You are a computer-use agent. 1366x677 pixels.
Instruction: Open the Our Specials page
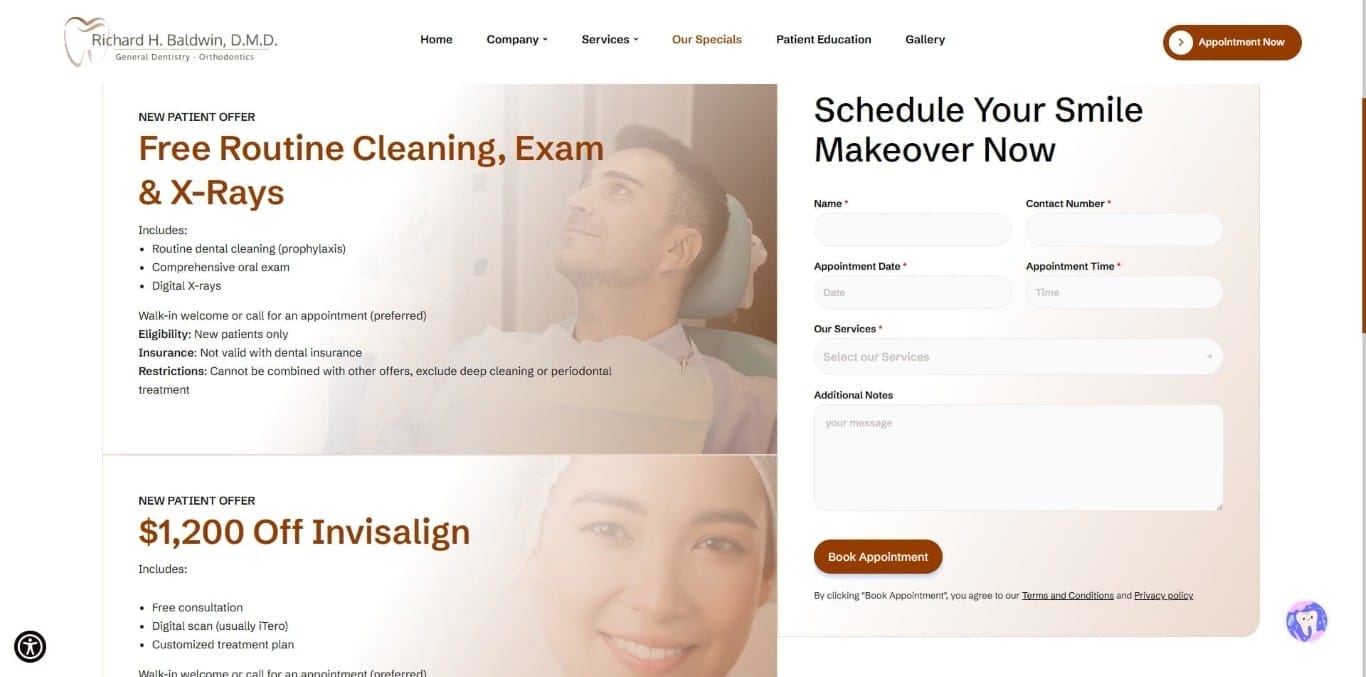point(707,40)
